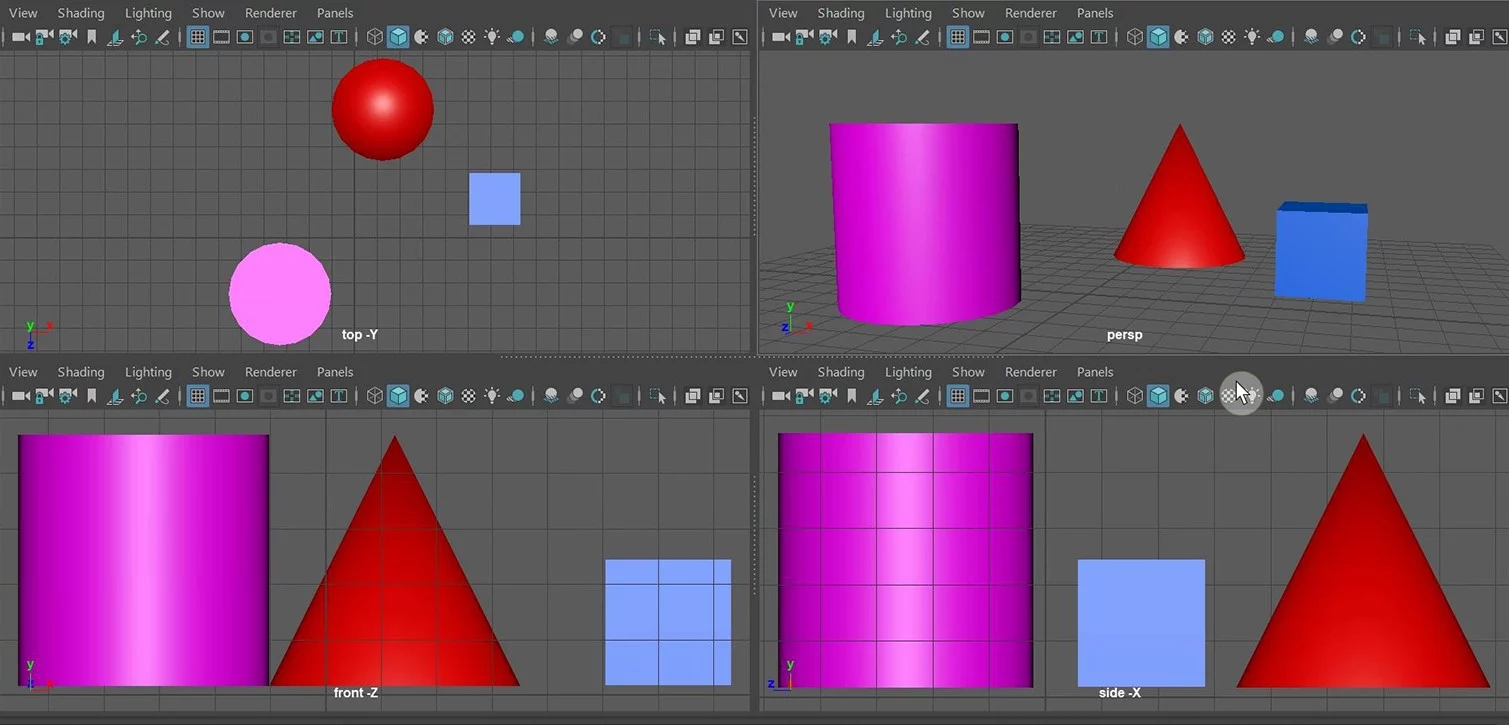1509x725 pixels.
Task: Click Bookmarks icon in front -Z panel
Action: (91, 396)
